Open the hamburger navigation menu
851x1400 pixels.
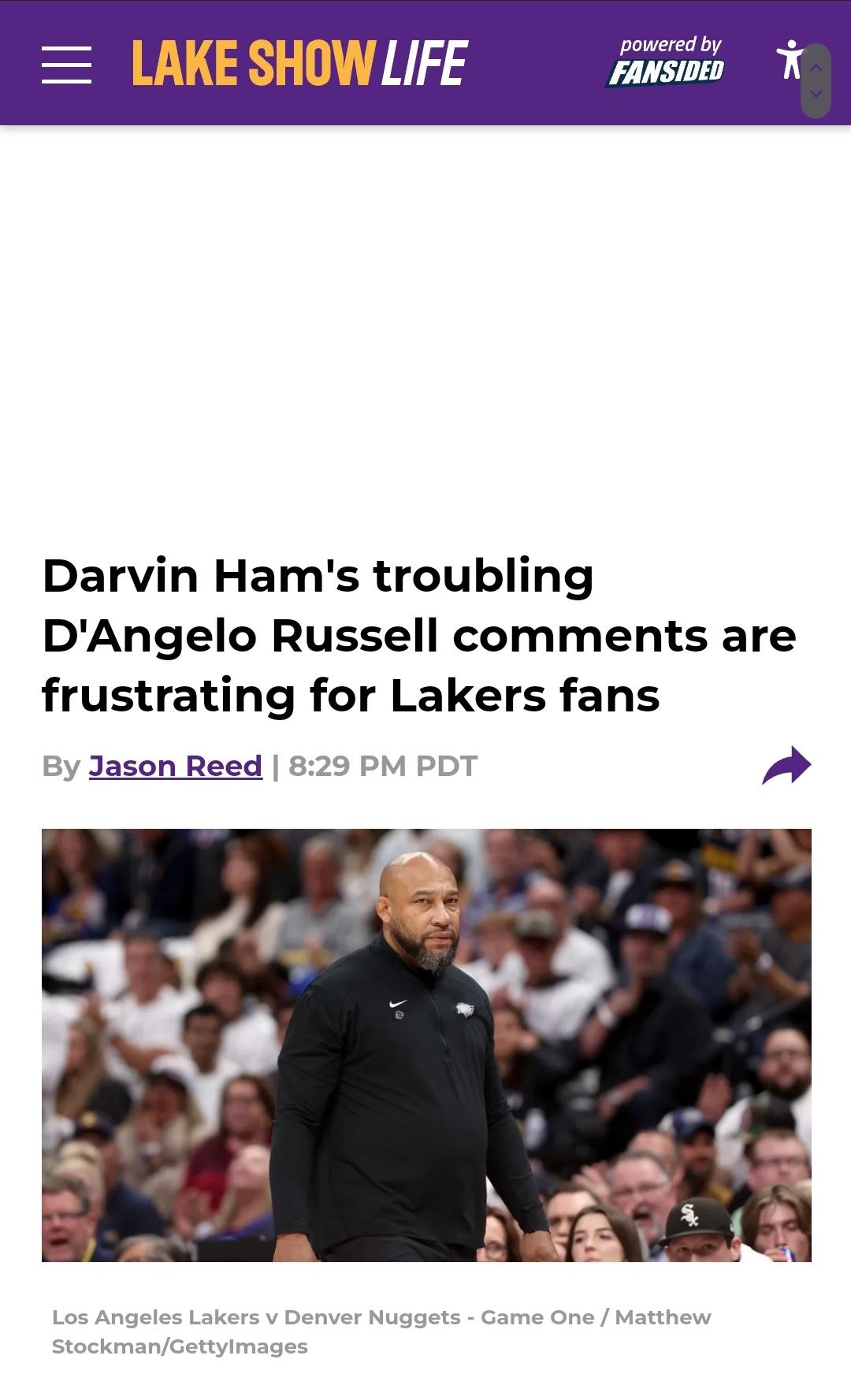pyautogui.click(x=66, y=64)
